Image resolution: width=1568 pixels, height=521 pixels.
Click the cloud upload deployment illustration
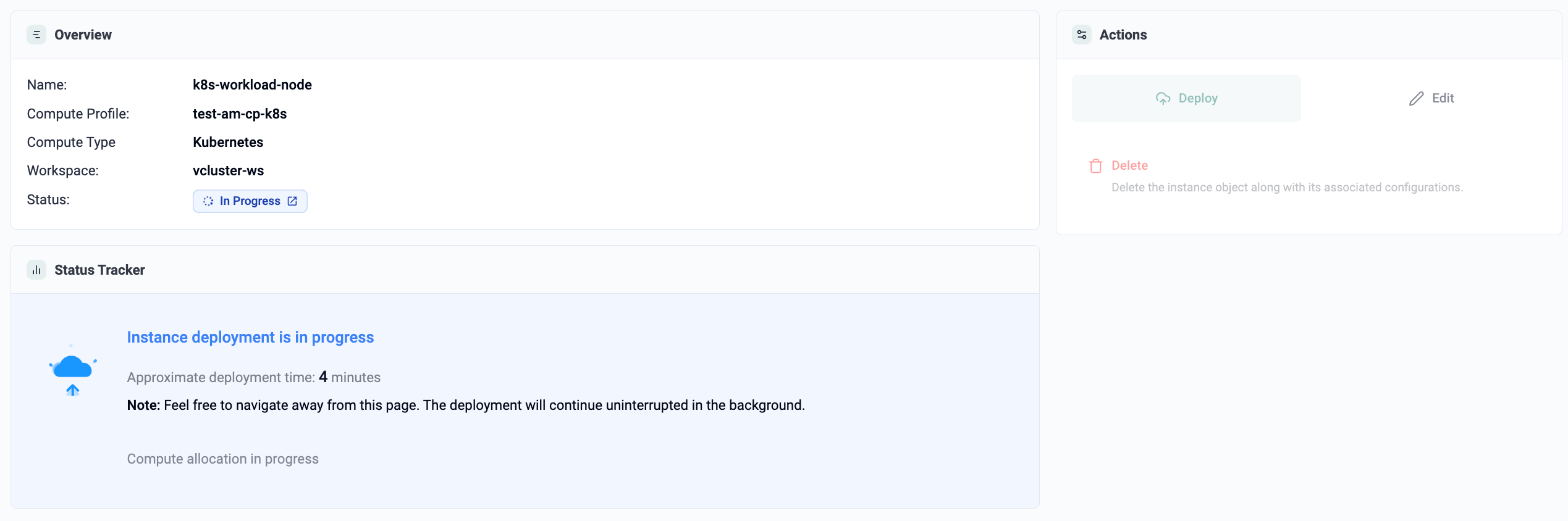tap(73, 370)
